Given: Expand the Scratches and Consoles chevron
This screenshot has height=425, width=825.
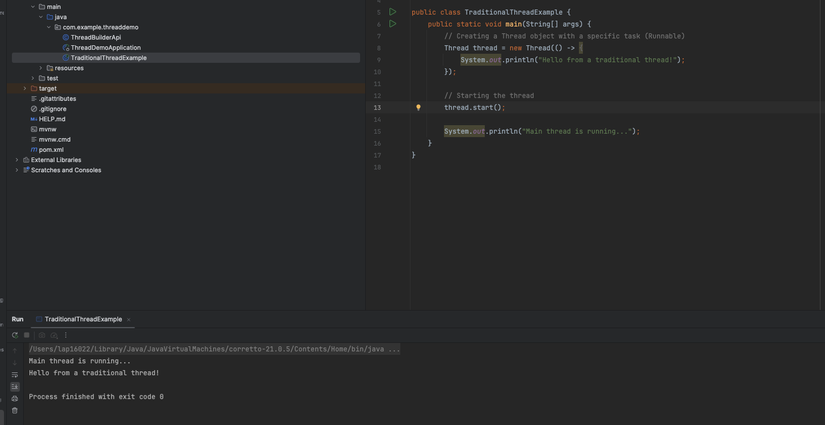Looking at the screenshot, I should 17,170.
